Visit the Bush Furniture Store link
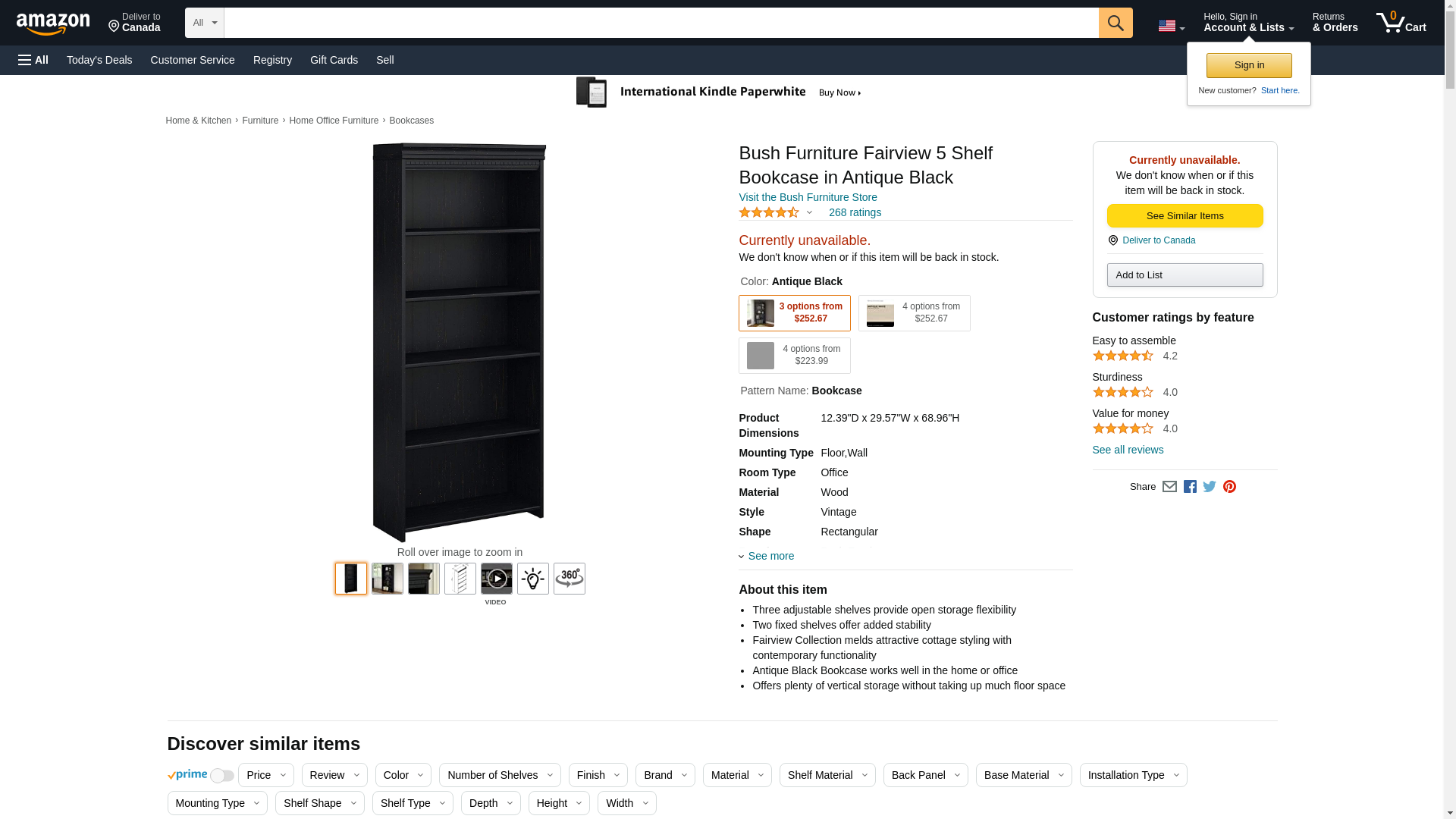This screenshot has height=819, width=1456. point(808,197)
